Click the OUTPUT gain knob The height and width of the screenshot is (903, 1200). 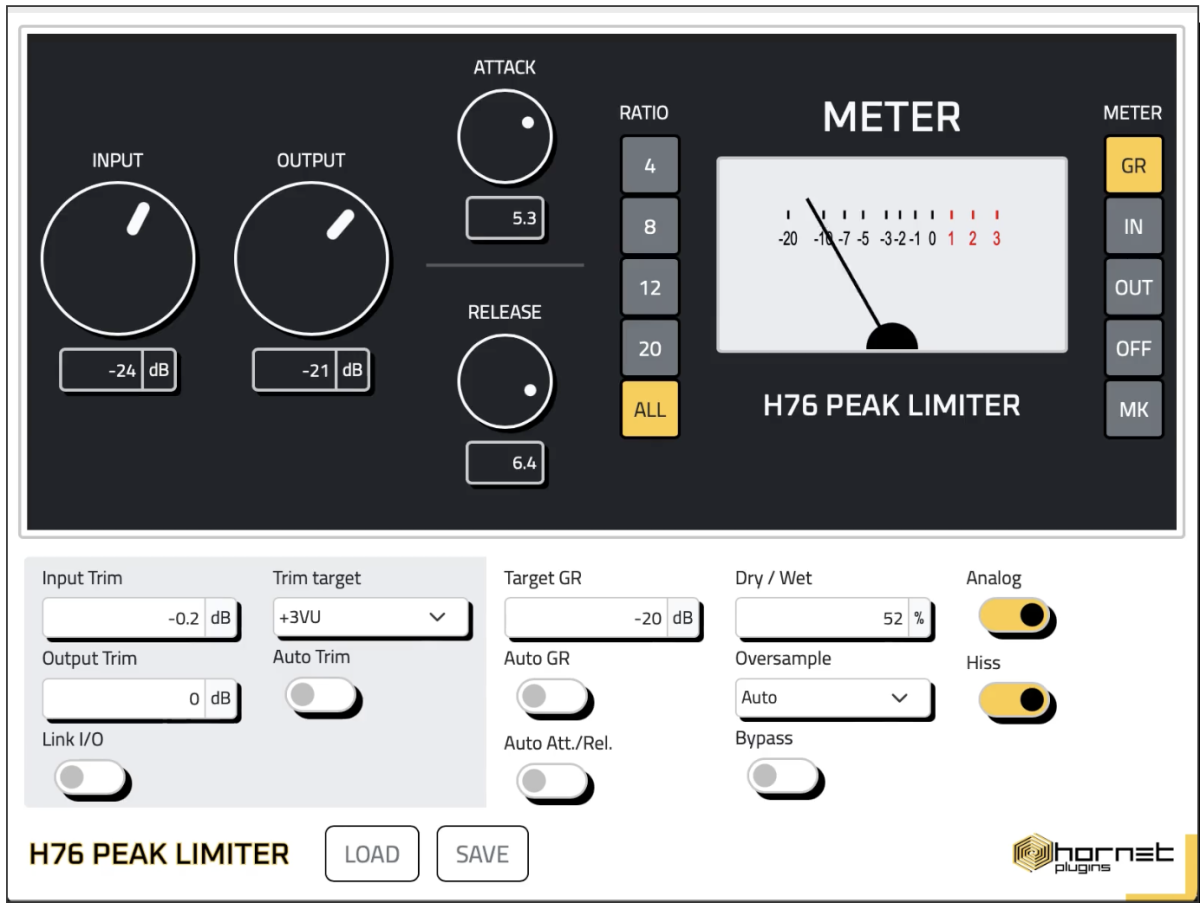[311, 258]
